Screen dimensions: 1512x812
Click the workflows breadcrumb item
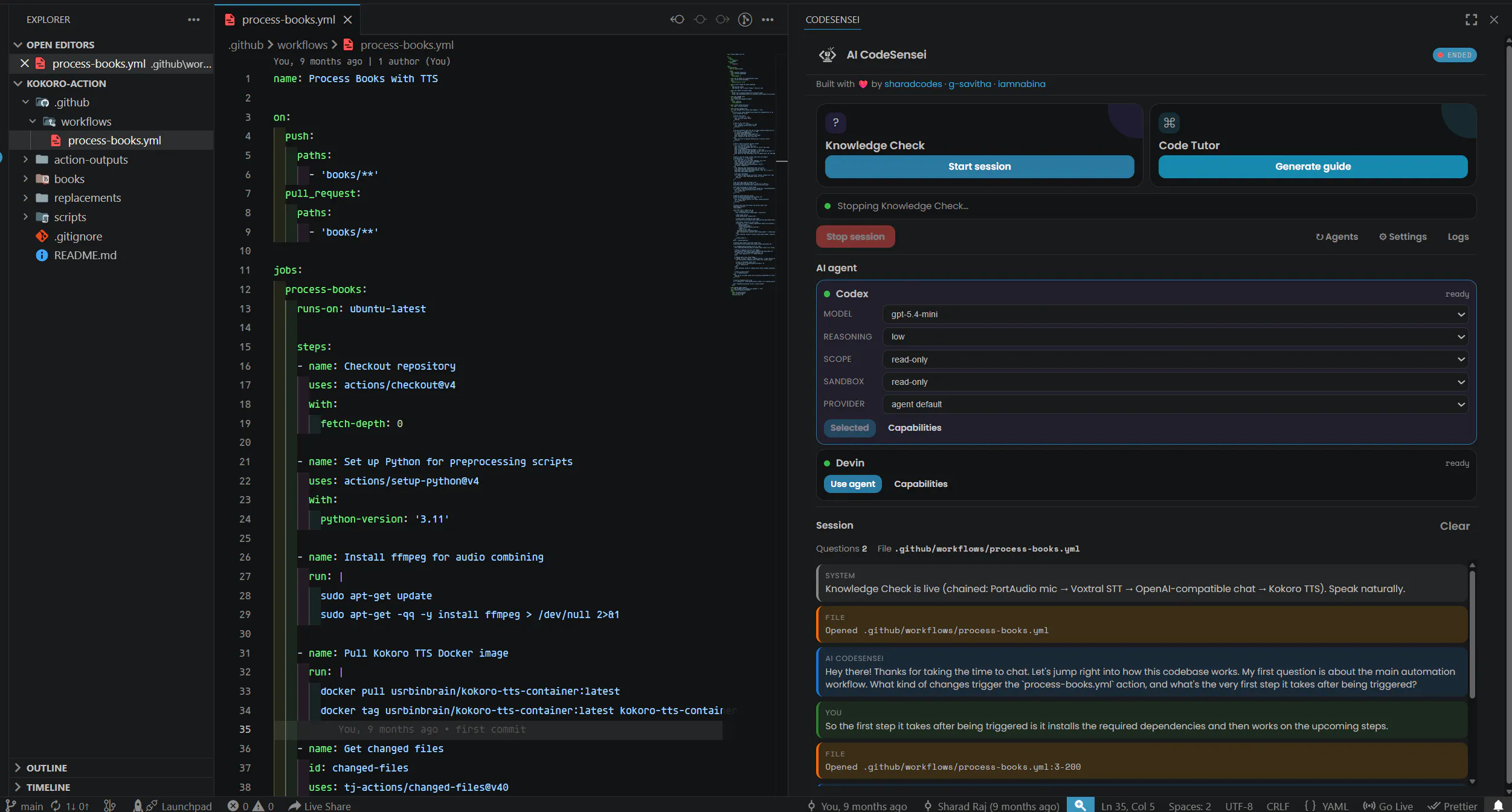tap(302, 45)
